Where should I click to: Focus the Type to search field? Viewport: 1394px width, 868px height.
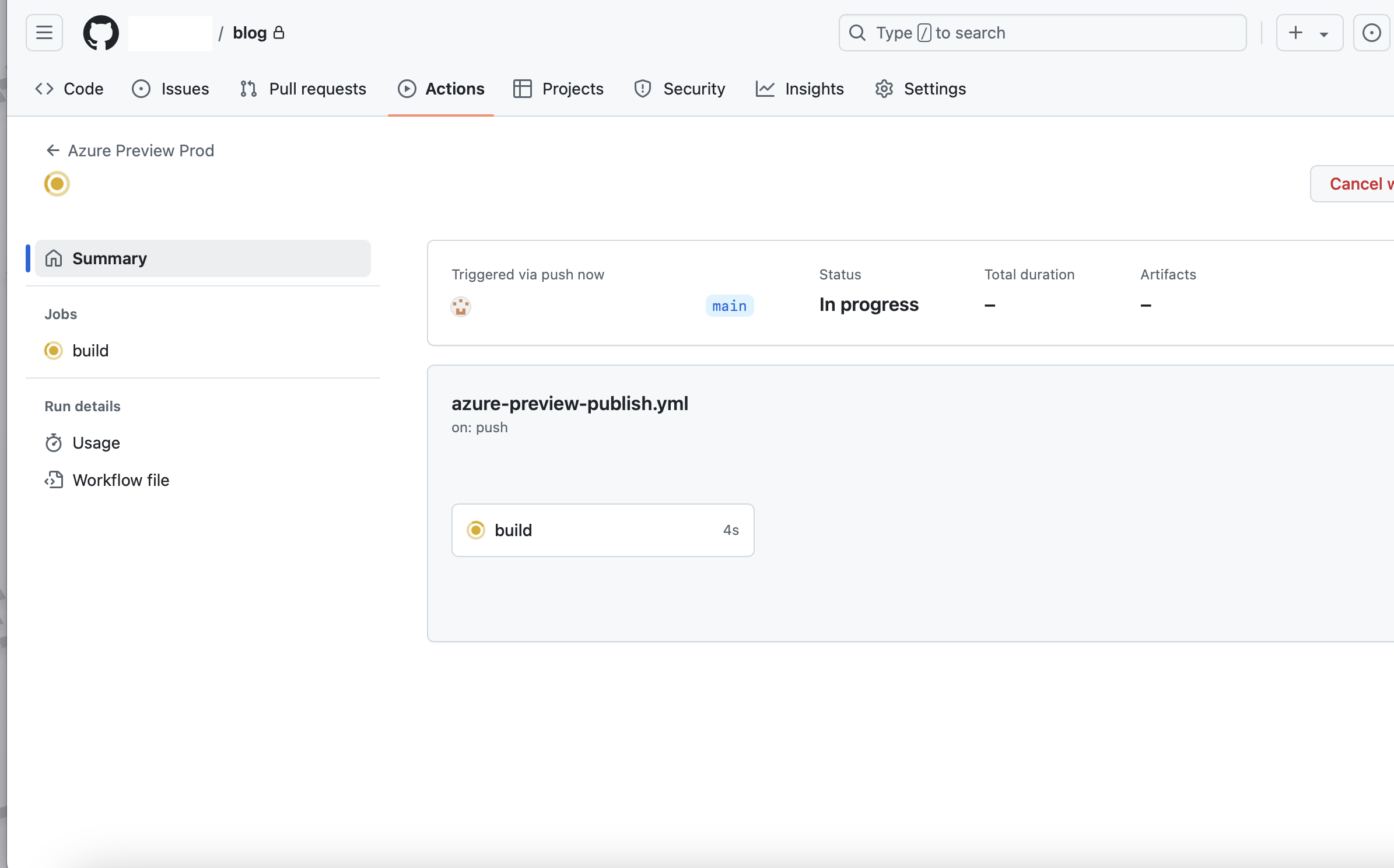[1042, 33]
